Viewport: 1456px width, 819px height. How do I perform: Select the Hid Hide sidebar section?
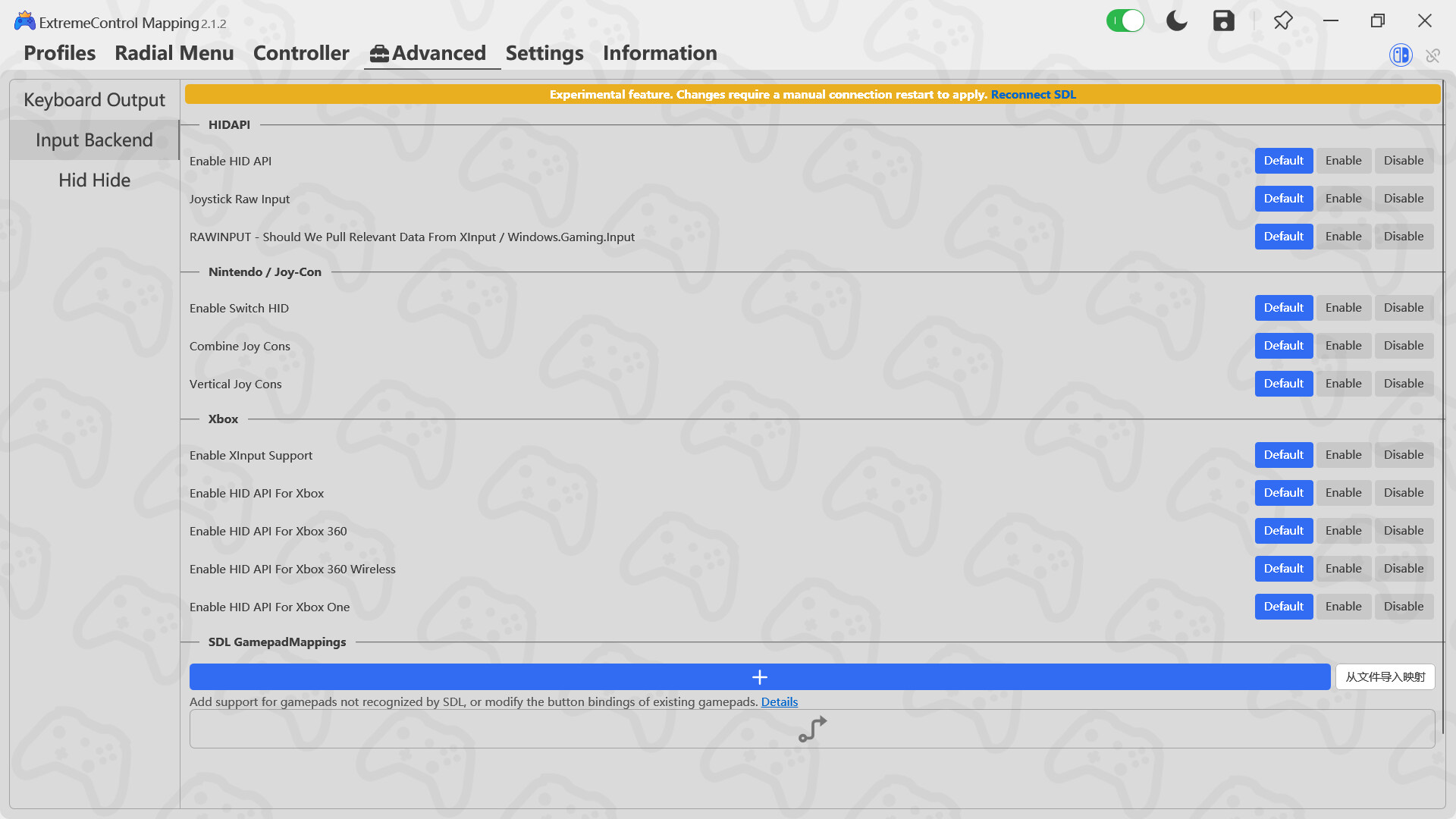pyautogui.click(x=94, y=180)
